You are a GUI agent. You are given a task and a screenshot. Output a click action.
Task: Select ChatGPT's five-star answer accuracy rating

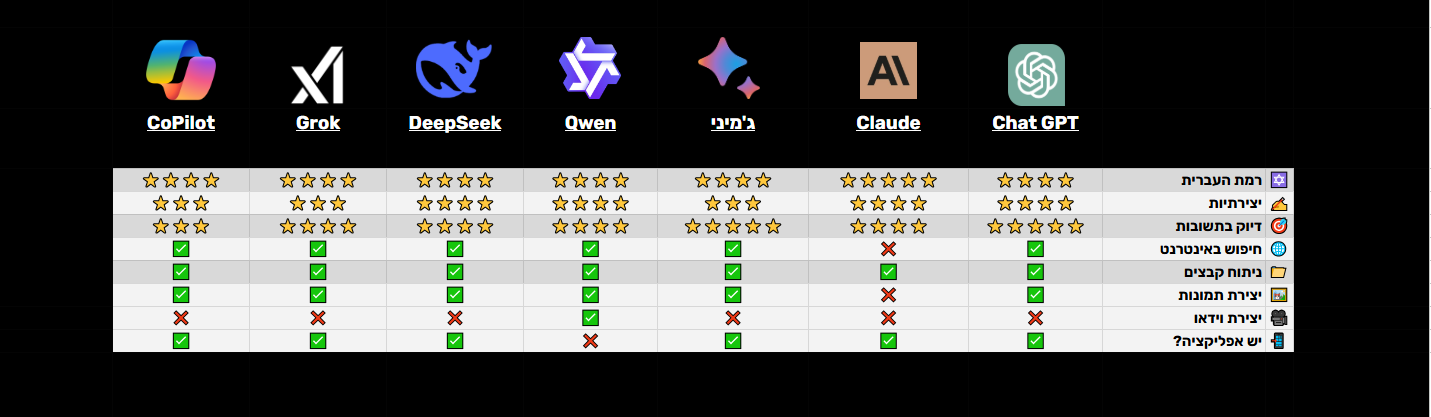tap(1035, 226)
